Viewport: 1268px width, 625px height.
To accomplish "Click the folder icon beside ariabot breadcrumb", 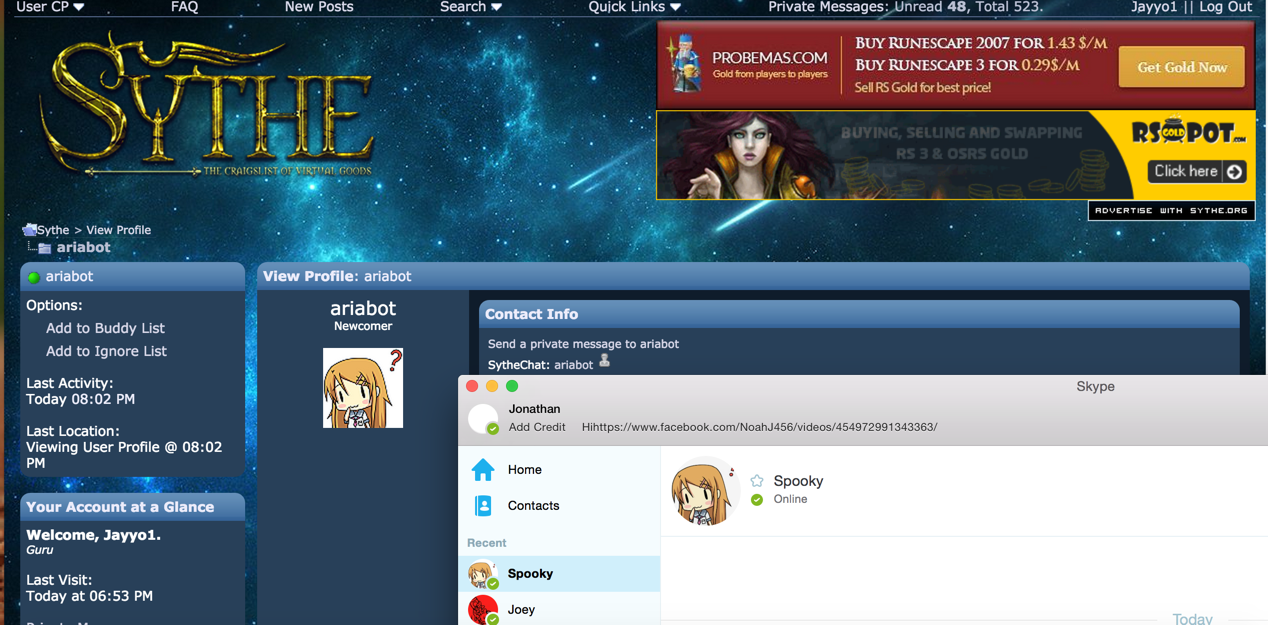I will click(44, 248).
